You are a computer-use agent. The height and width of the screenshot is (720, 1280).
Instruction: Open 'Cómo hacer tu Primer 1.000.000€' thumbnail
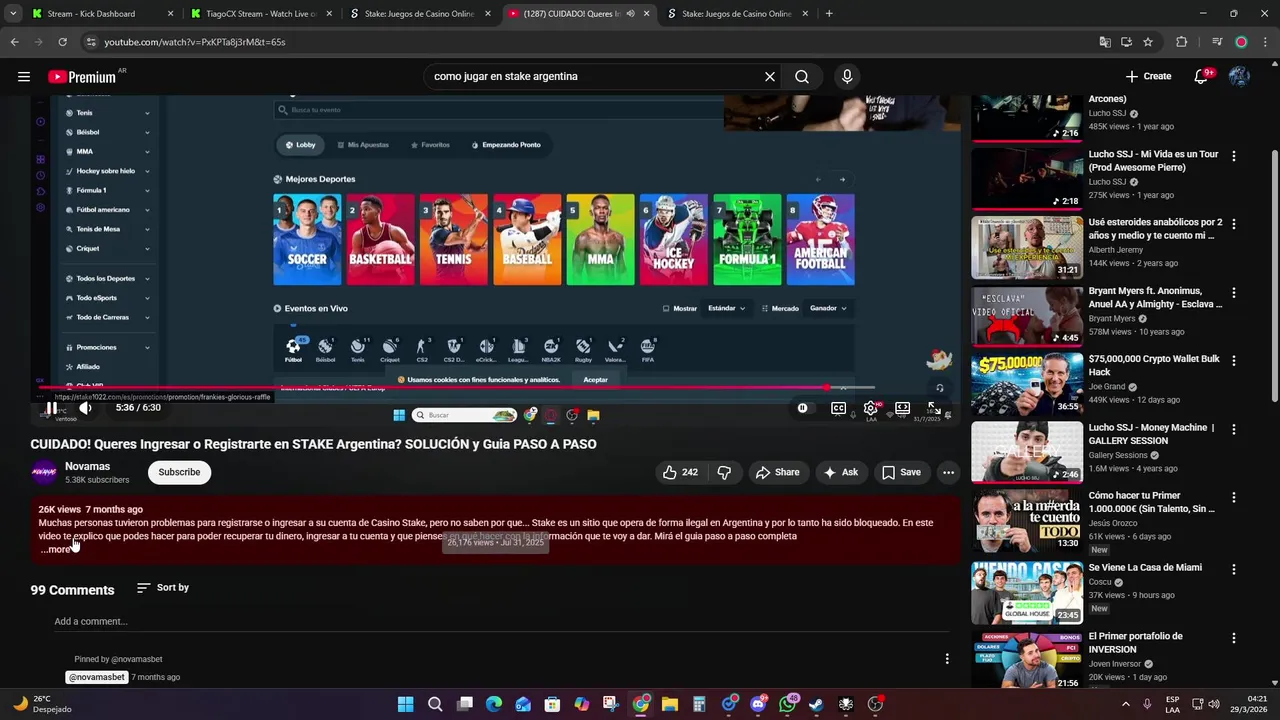(1027, 520)
